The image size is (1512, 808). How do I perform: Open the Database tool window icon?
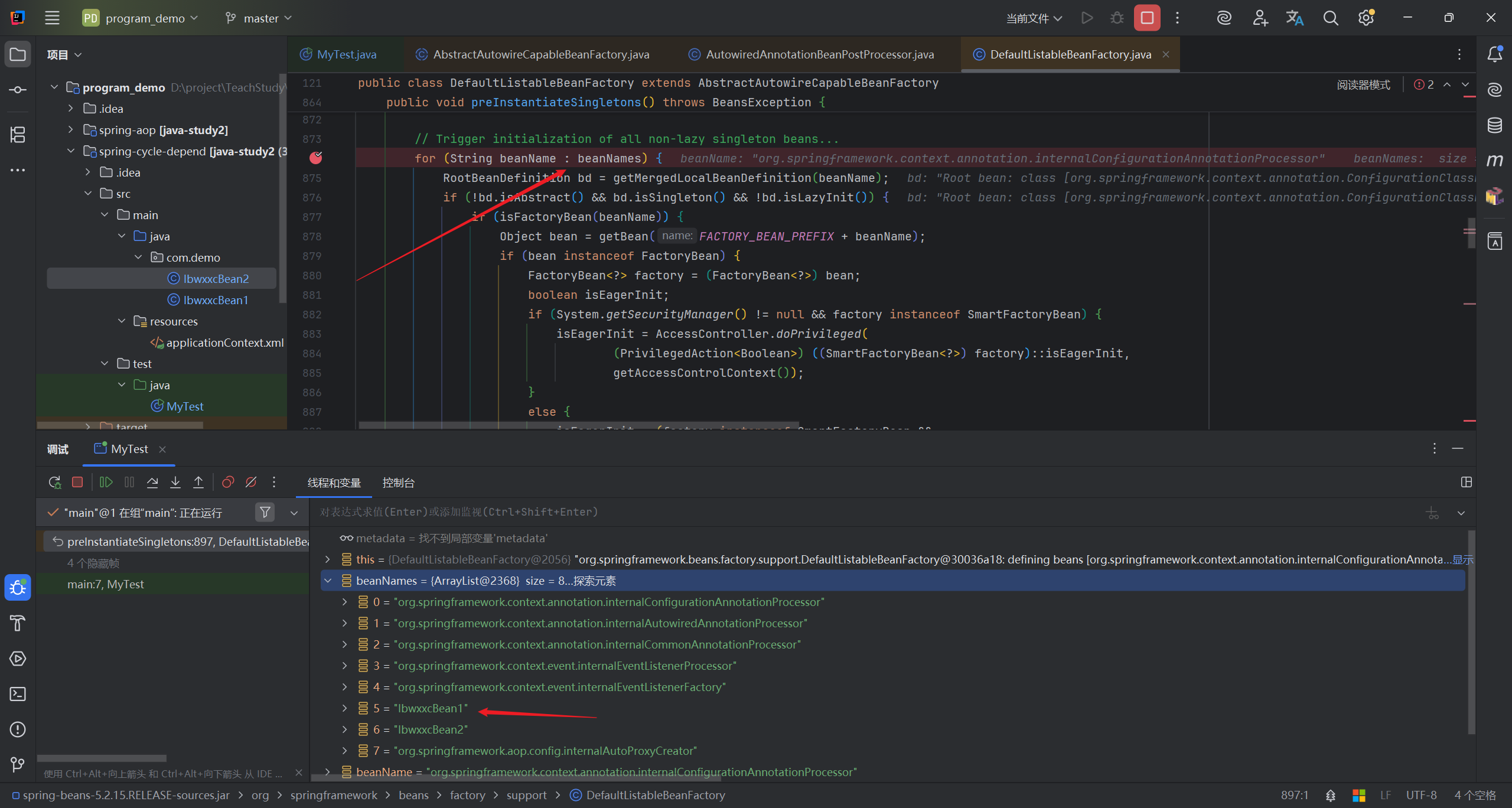[1494, 125]
